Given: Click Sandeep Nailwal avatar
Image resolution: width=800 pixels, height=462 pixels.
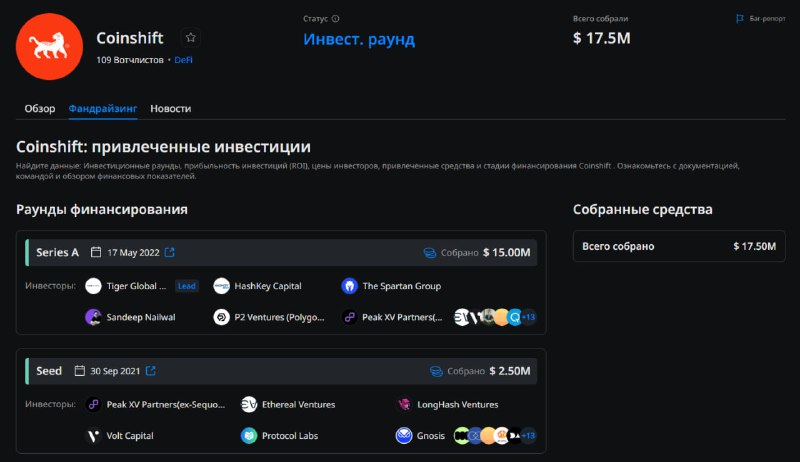Looking at the screenshot, I should click(x=93, y=317).
